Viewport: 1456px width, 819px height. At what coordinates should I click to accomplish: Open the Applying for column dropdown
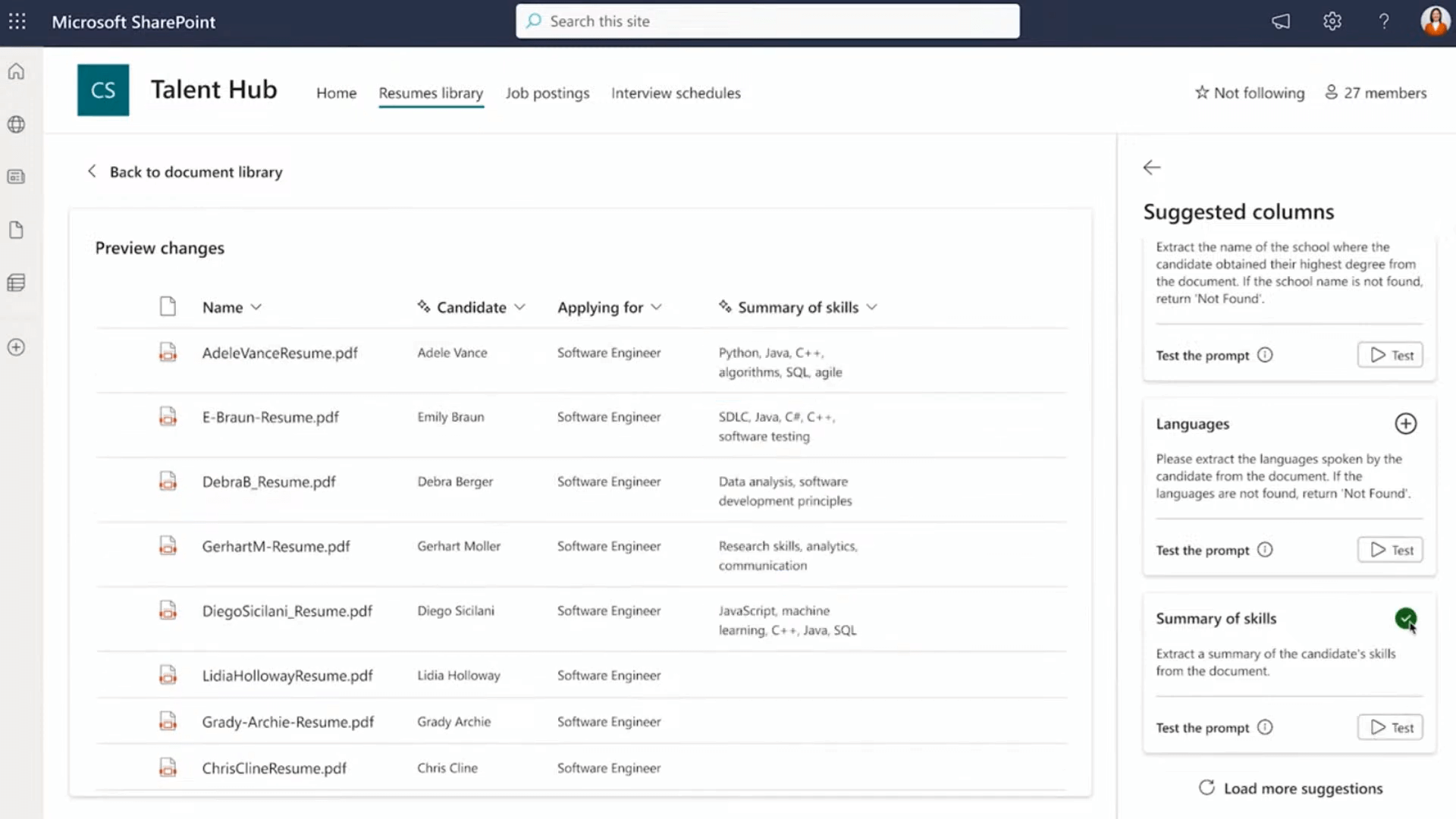657,307
